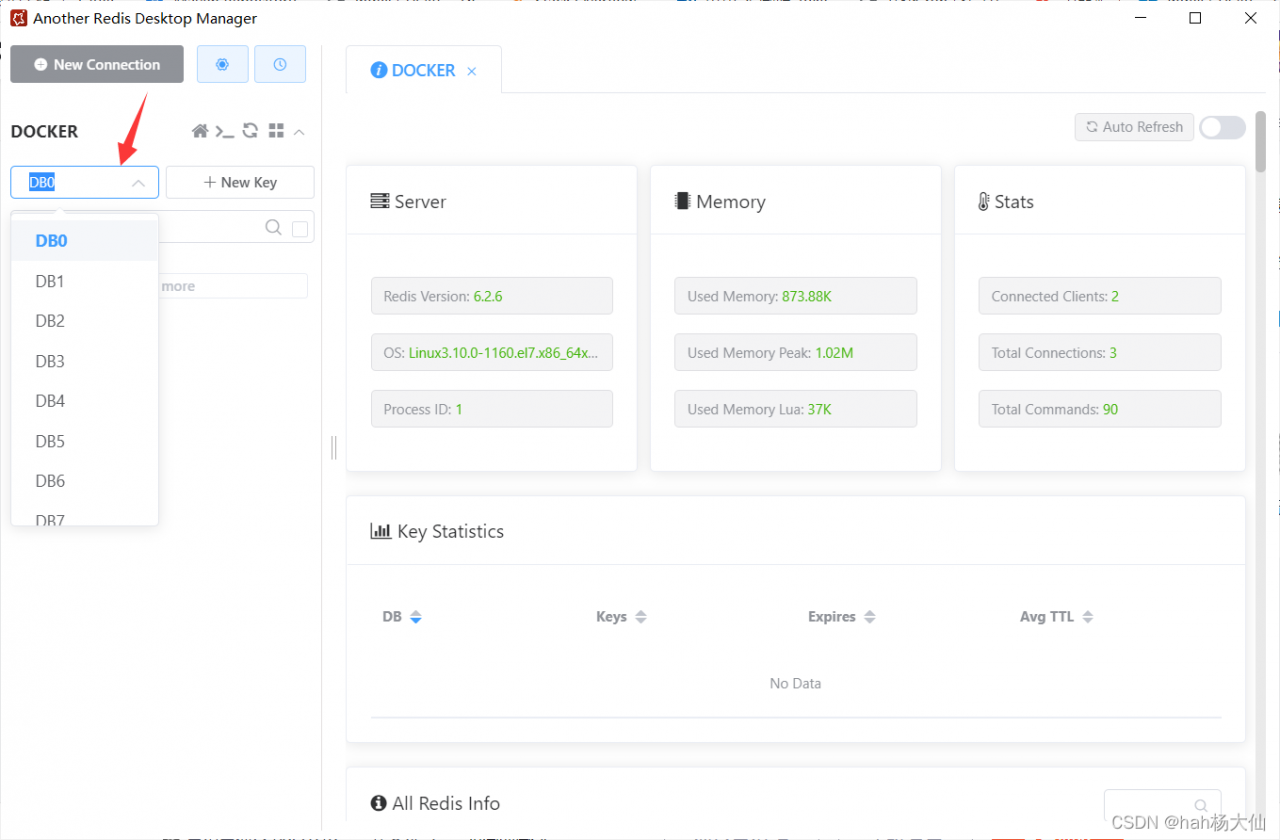This screenshot has width=1280, height=840.
Task: Select DB2 in the database list
Action: [85, 321]
